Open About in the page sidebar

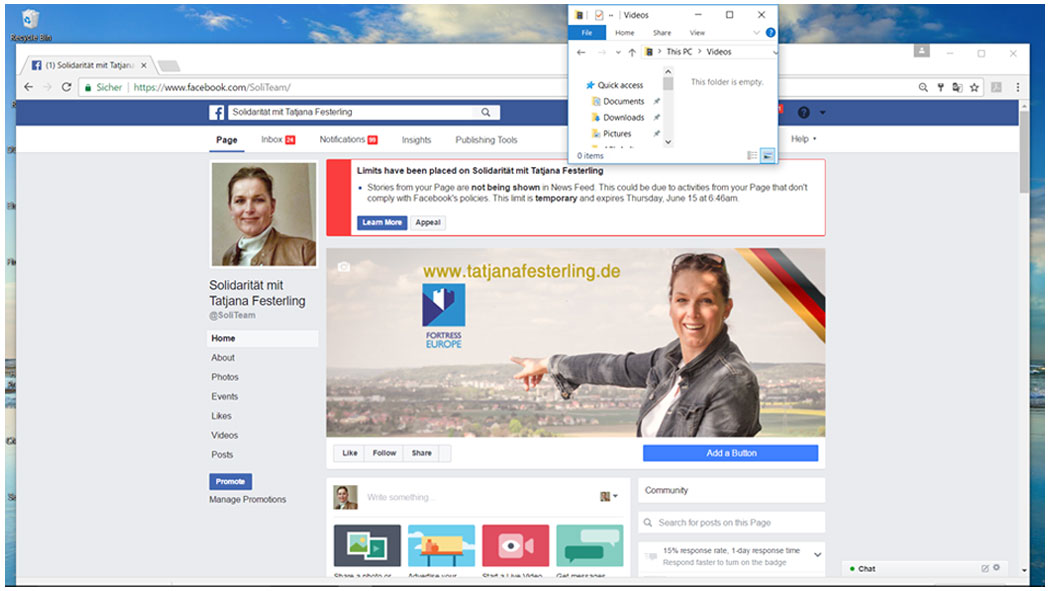tap(223, 357)
